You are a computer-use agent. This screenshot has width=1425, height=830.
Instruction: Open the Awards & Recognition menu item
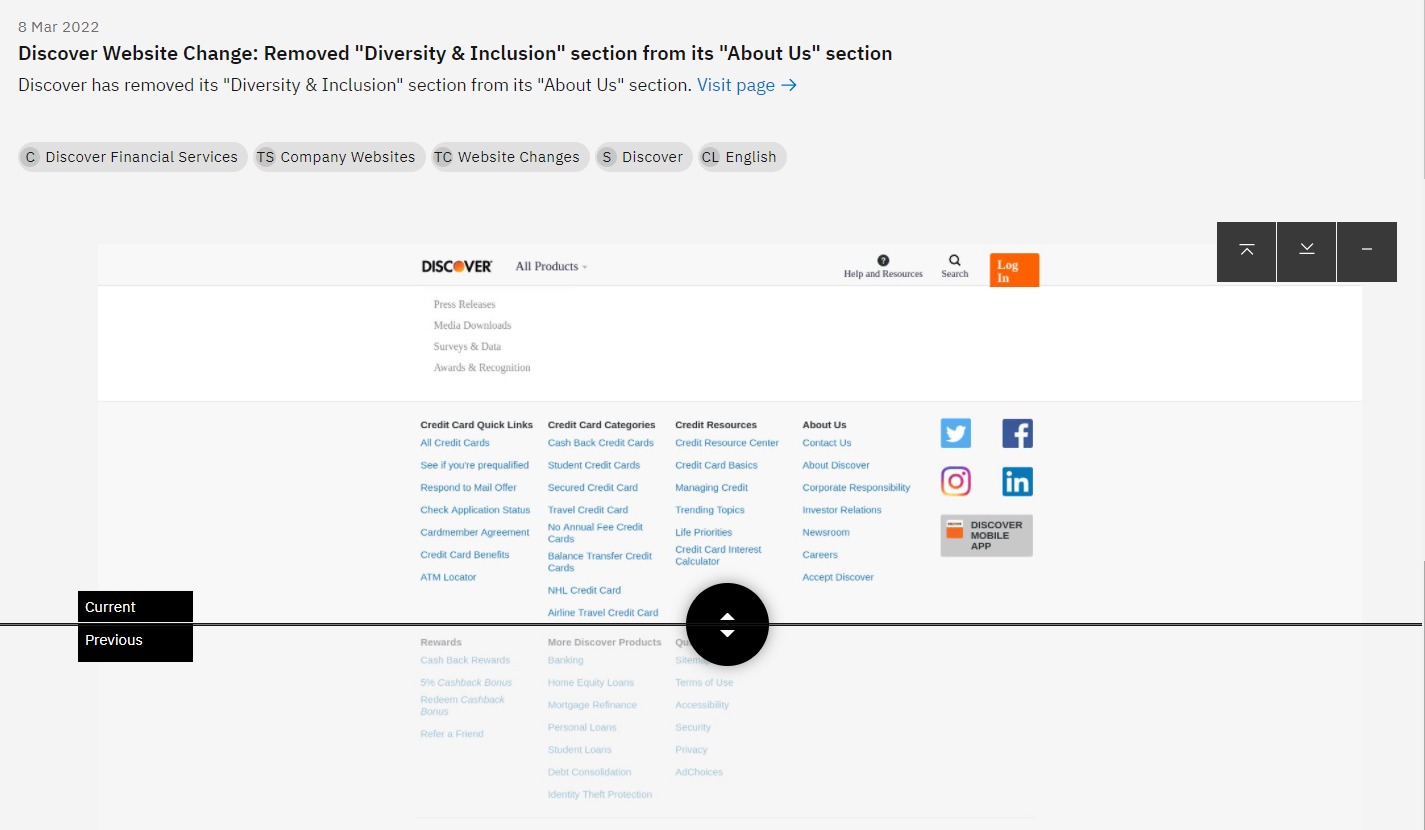pos(482,368)
